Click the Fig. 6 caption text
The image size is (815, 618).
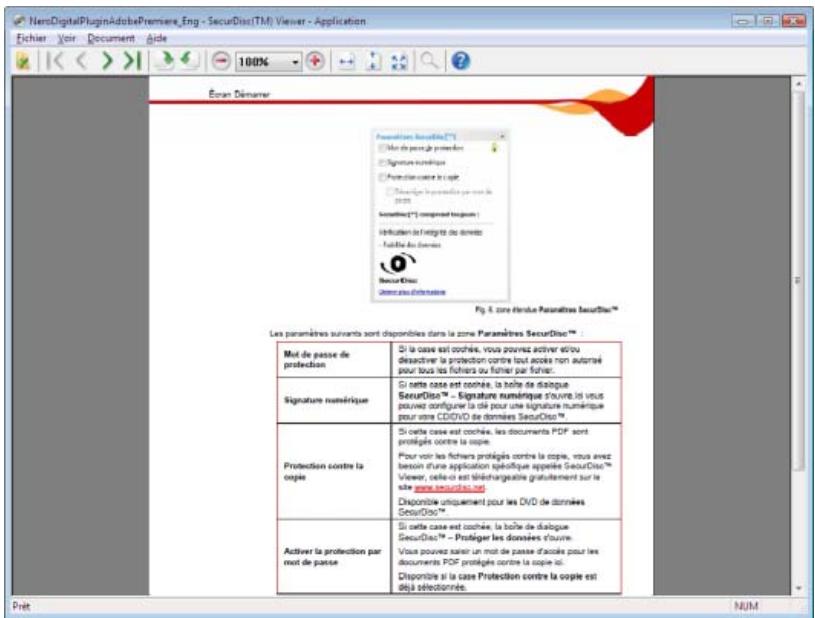tap(546, 310)
